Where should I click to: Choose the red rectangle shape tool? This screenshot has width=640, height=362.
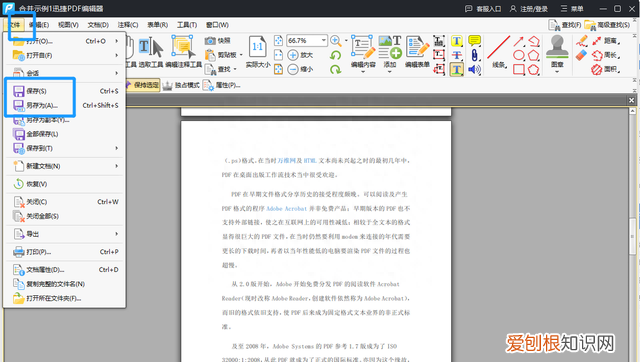(519, 69)
